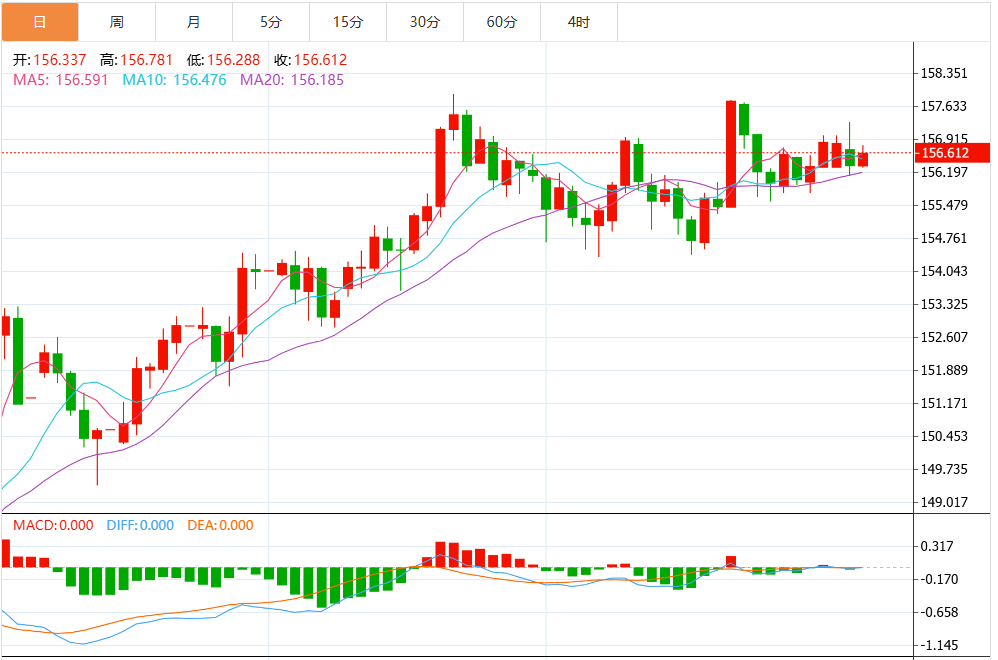Click the MA5: 156.591 indicator label

60,80
